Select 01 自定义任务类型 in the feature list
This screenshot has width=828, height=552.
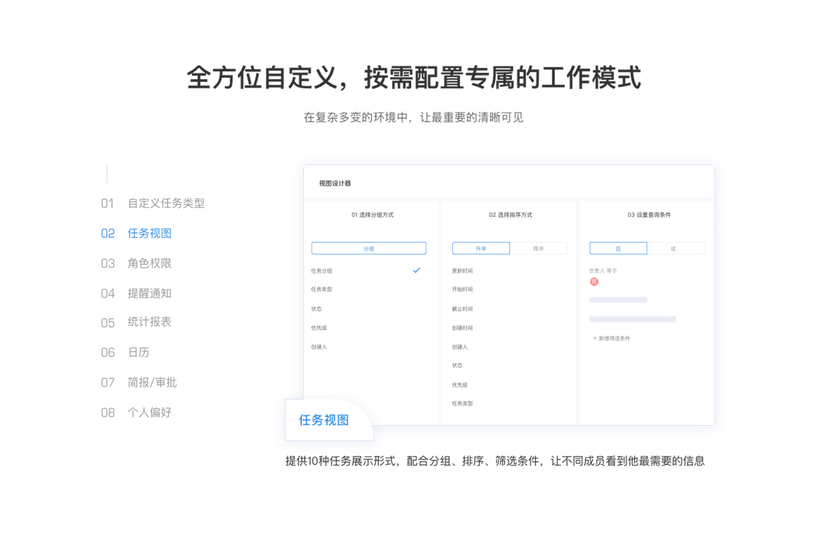[153, 203]
